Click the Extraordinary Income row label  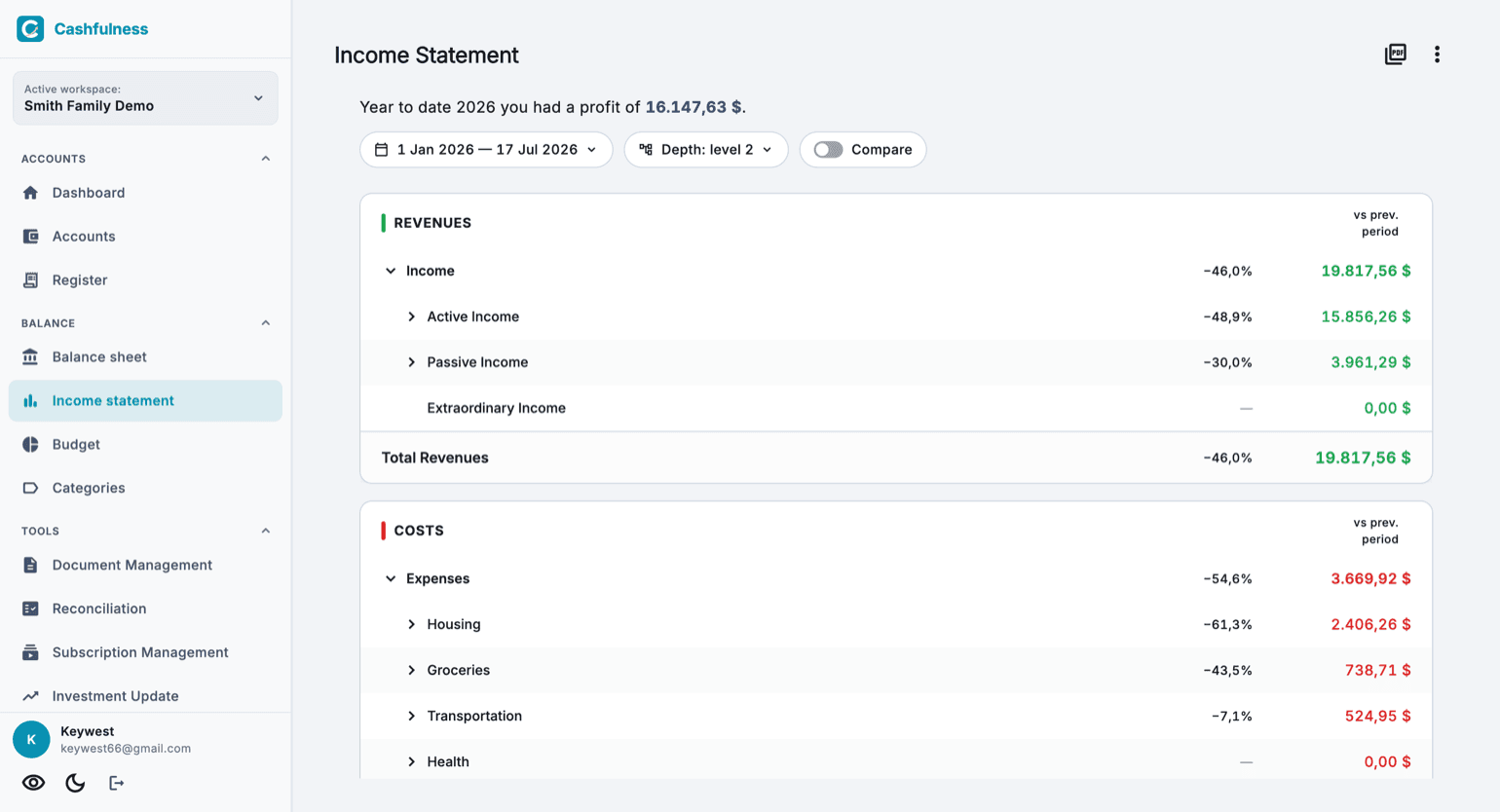496,408
